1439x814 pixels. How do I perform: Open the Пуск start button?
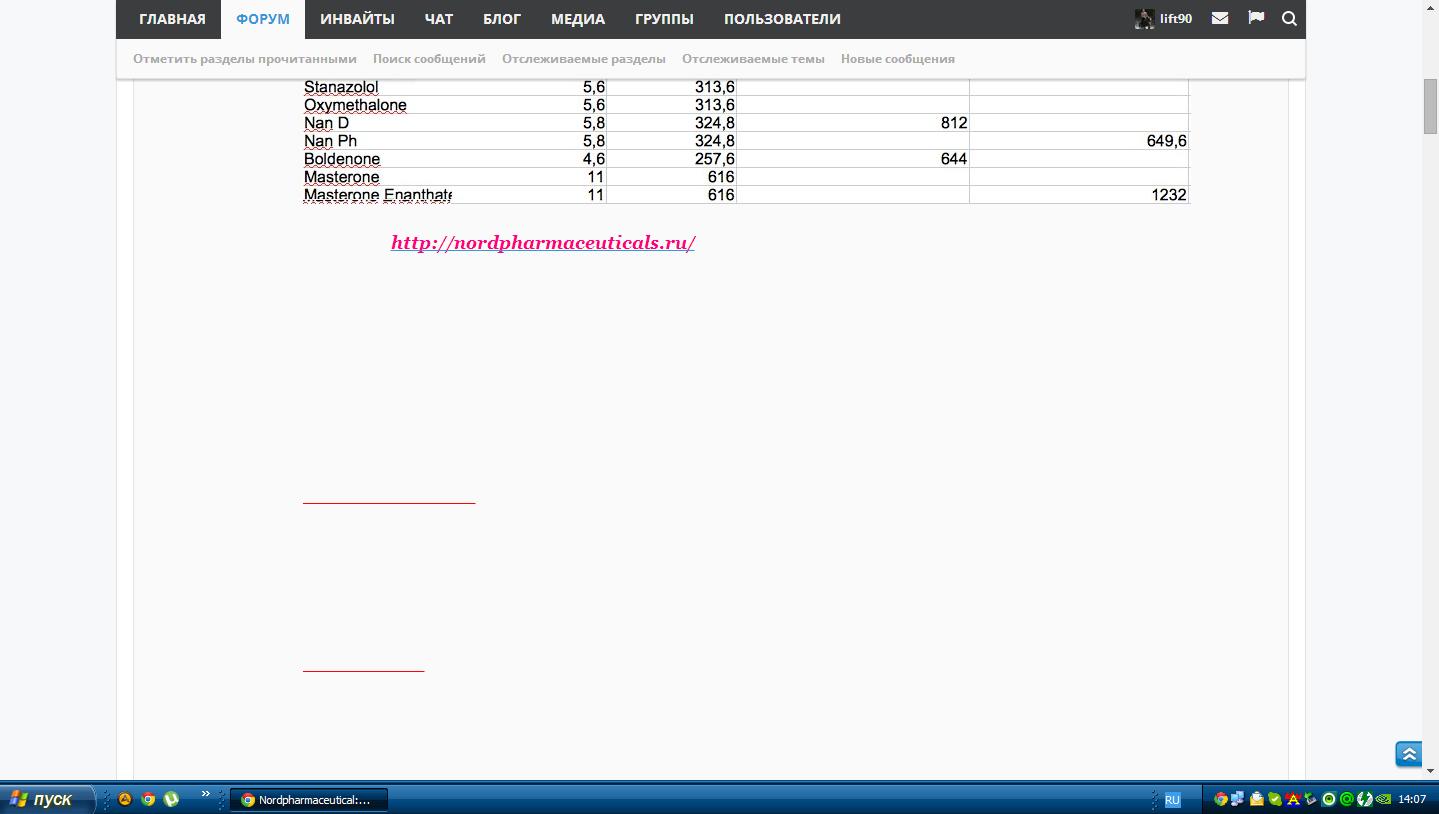(45, 799)
